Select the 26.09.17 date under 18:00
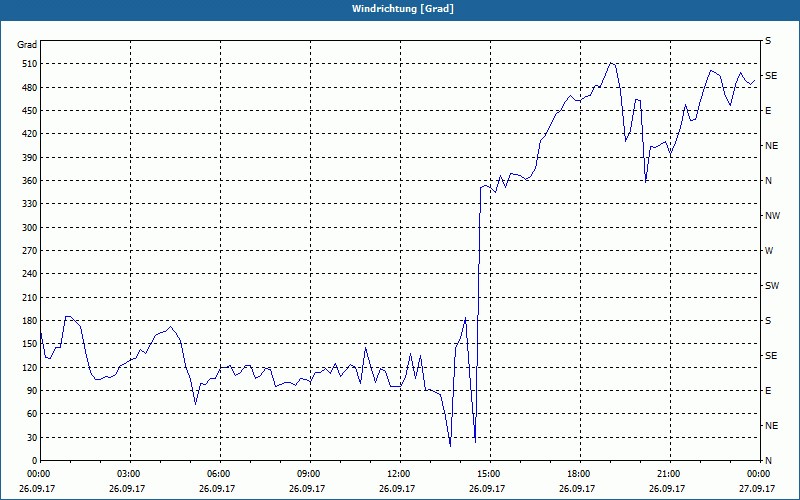 tap(577, 488)
